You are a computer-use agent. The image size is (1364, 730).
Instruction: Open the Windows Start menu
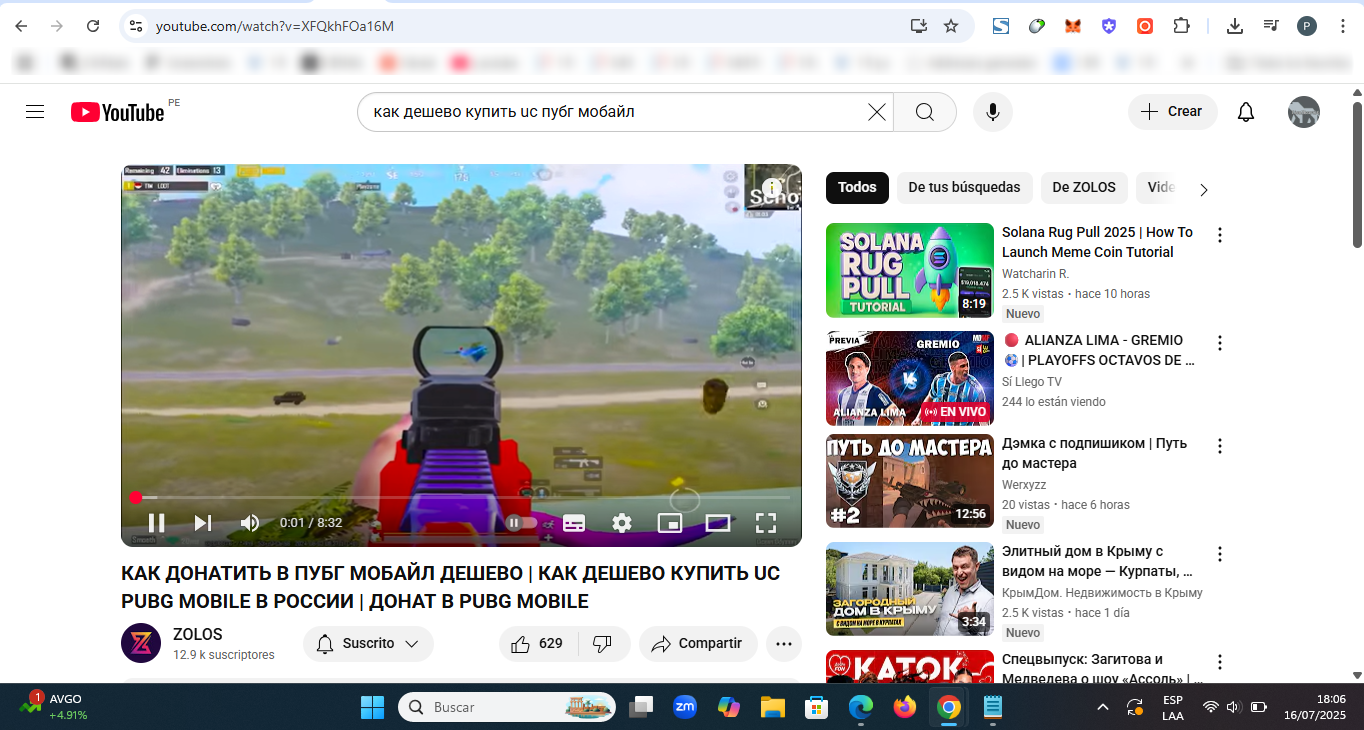click(372, 707)
